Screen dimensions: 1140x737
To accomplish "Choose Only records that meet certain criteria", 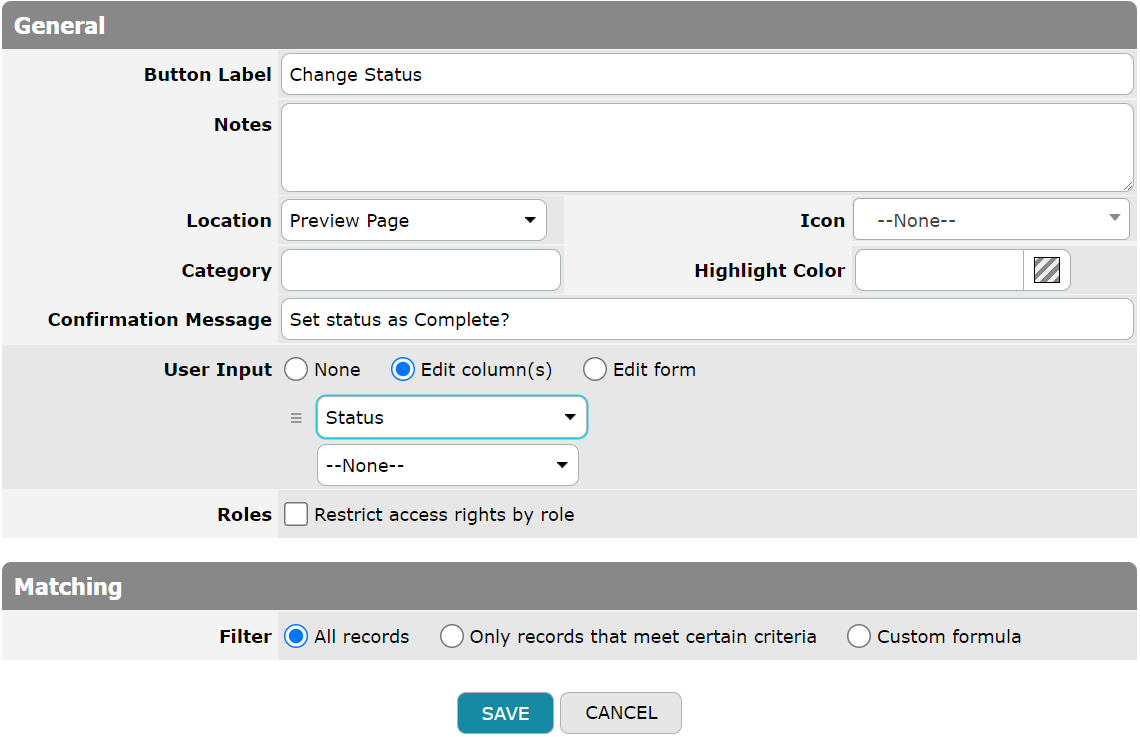I will [452, 637].
